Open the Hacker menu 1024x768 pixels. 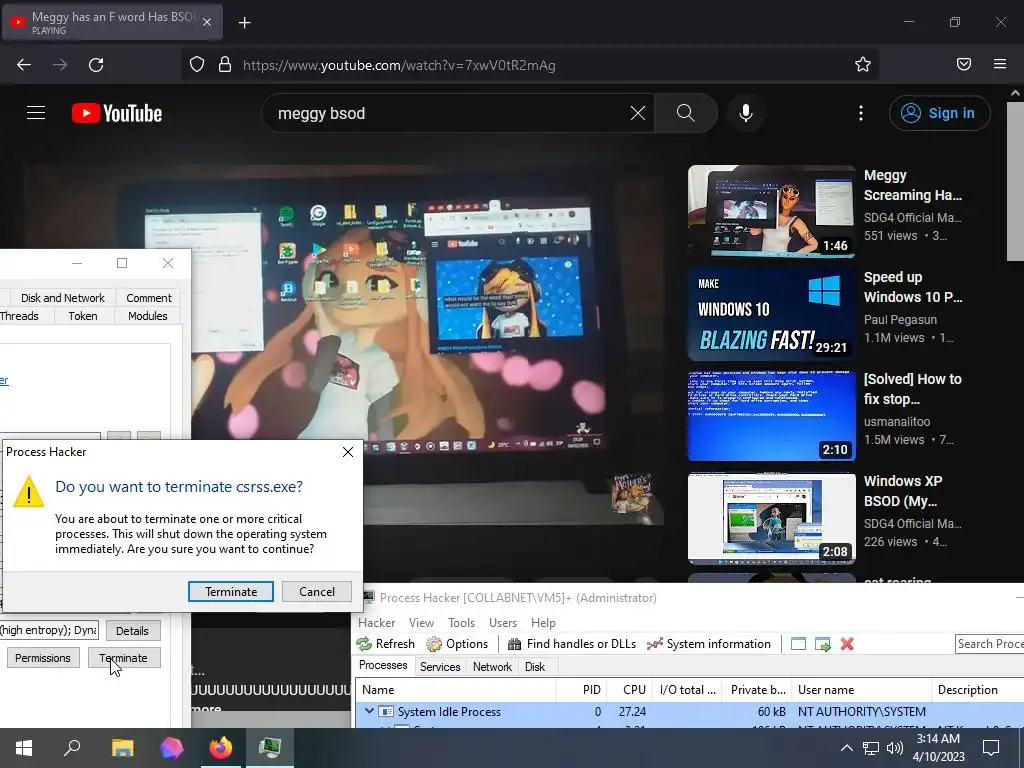pos(377,623)
